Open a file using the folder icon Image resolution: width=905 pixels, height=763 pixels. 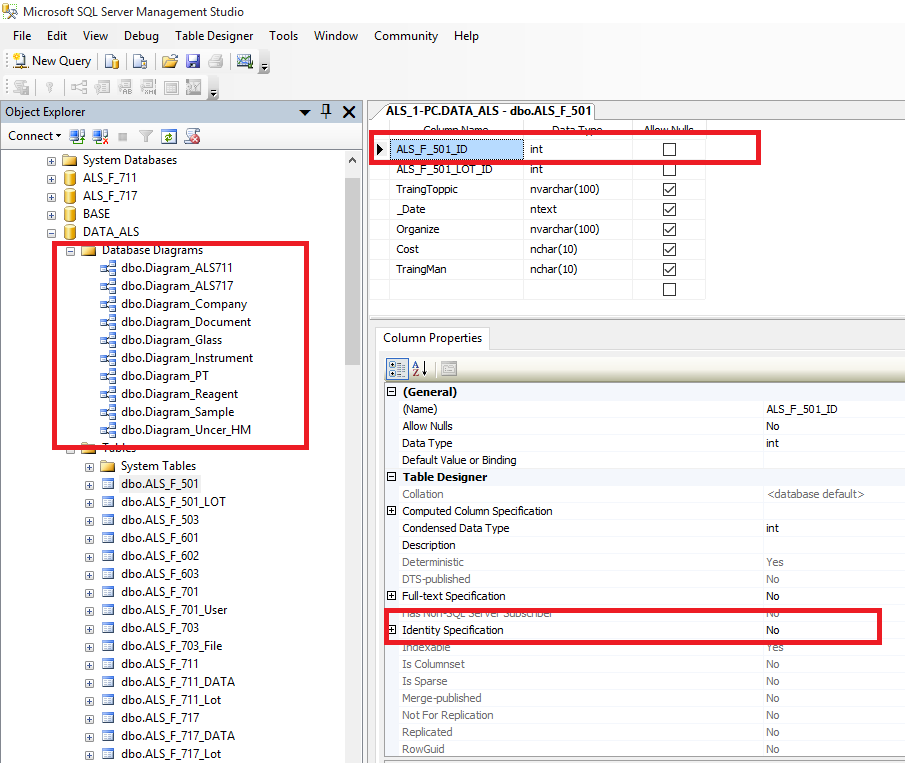pos(170,61)
